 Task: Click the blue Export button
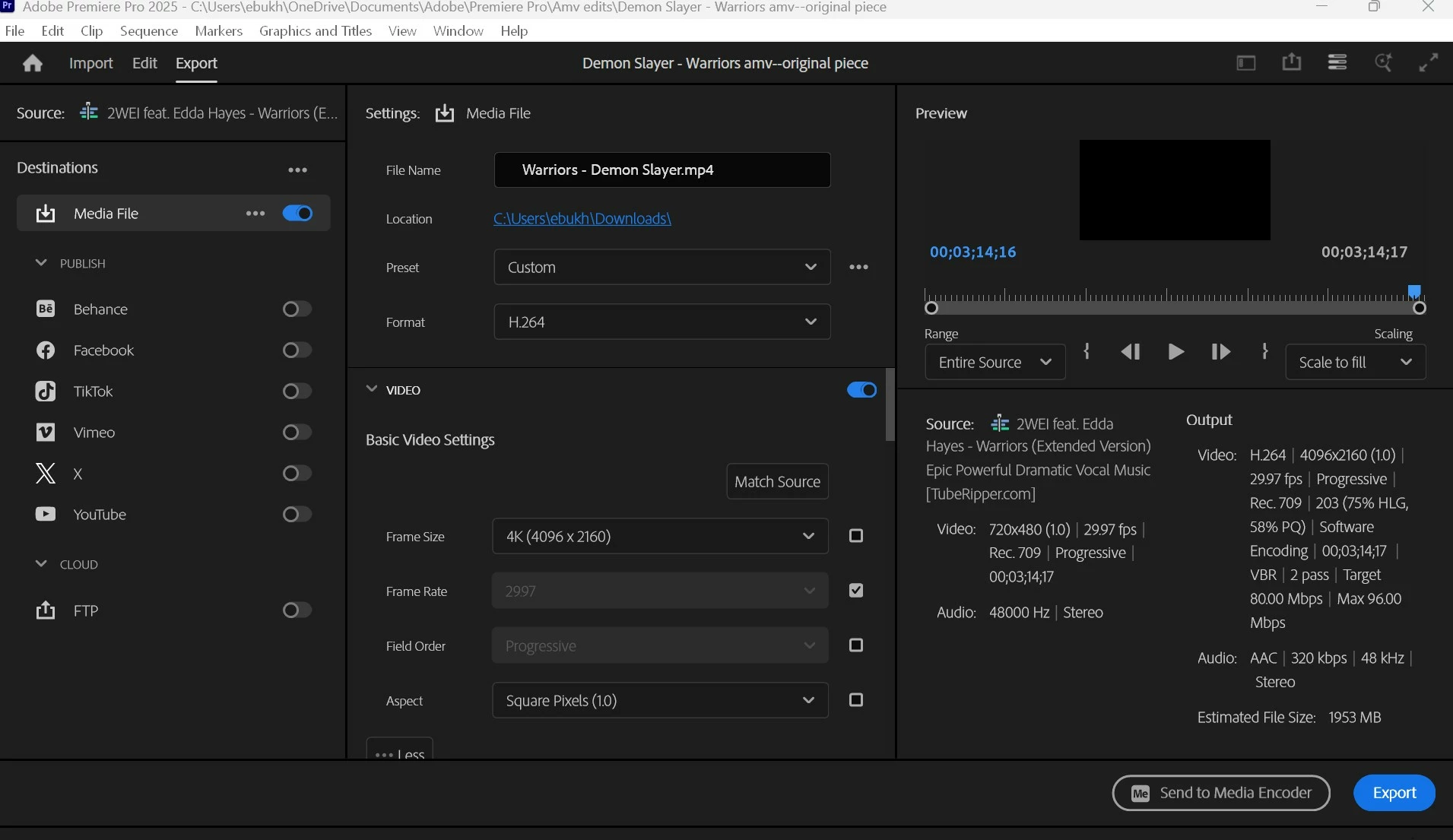(x=1394, y=793)
